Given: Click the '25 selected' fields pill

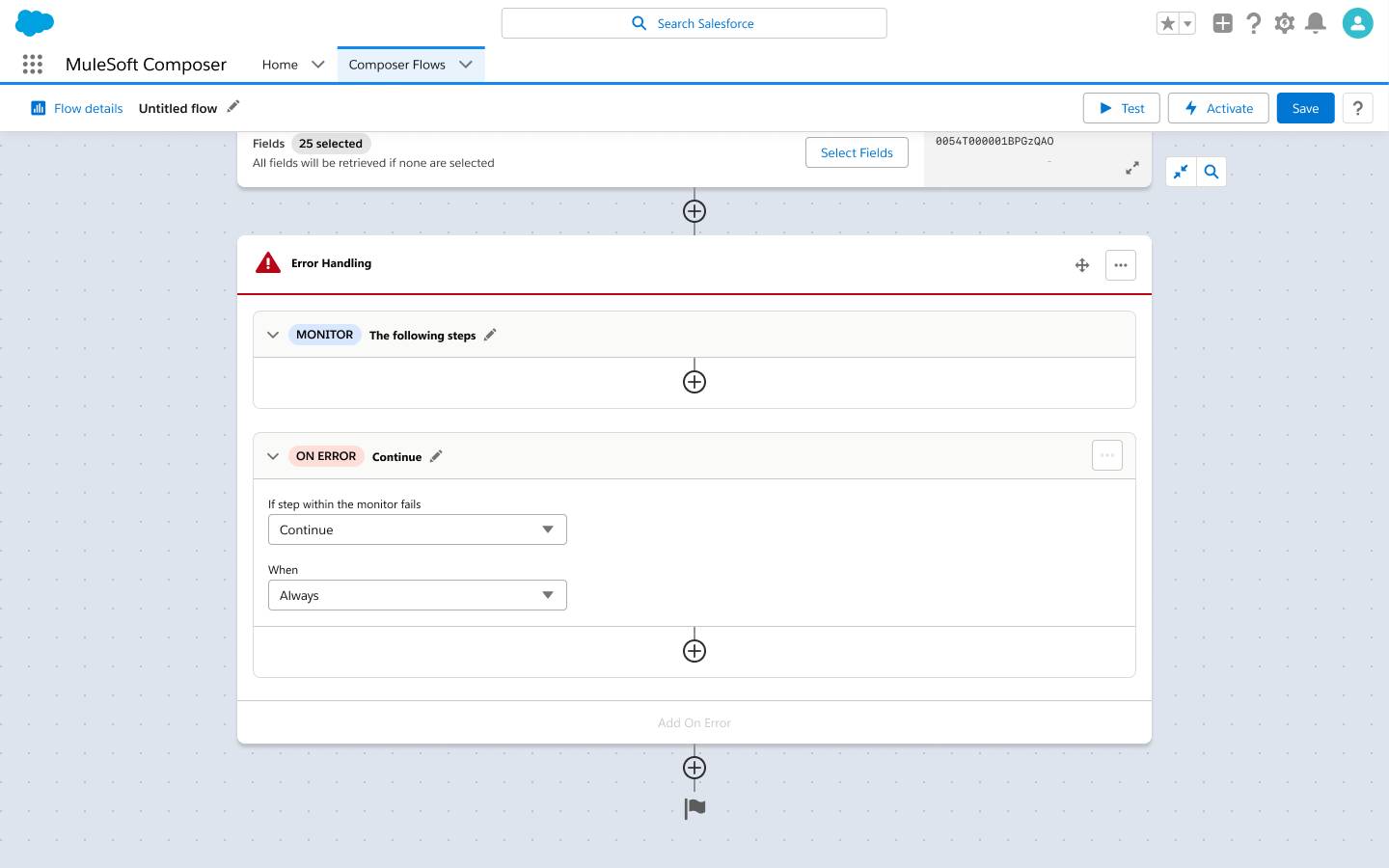Looking at the screenshot, I should (331, 144).
